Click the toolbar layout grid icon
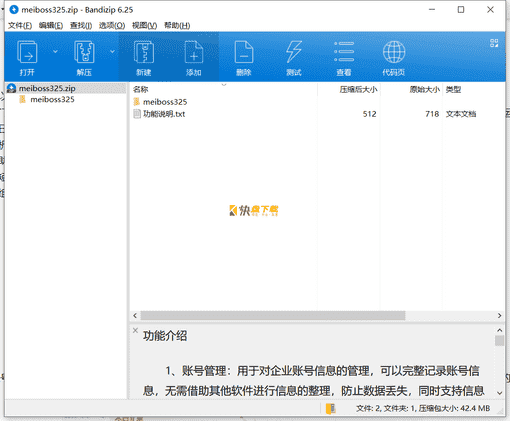This screenshot has width=510, height=421. [494, 43]
